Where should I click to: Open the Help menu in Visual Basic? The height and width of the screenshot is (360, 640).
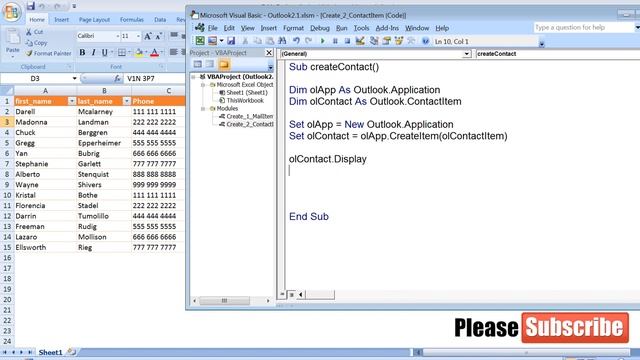(442, 28)
